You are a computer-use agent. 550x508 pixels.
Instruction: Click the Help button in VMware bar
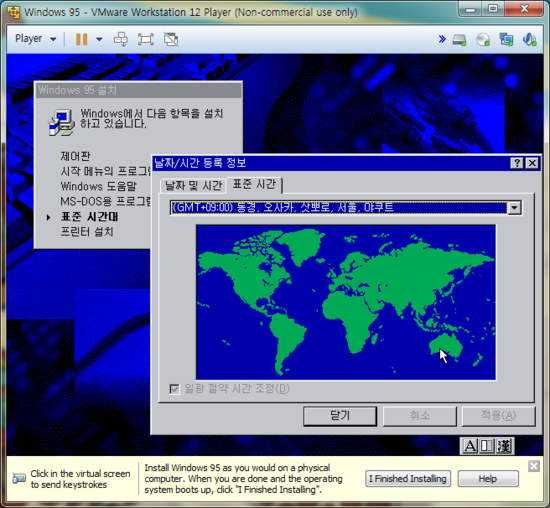coord(488,479)
